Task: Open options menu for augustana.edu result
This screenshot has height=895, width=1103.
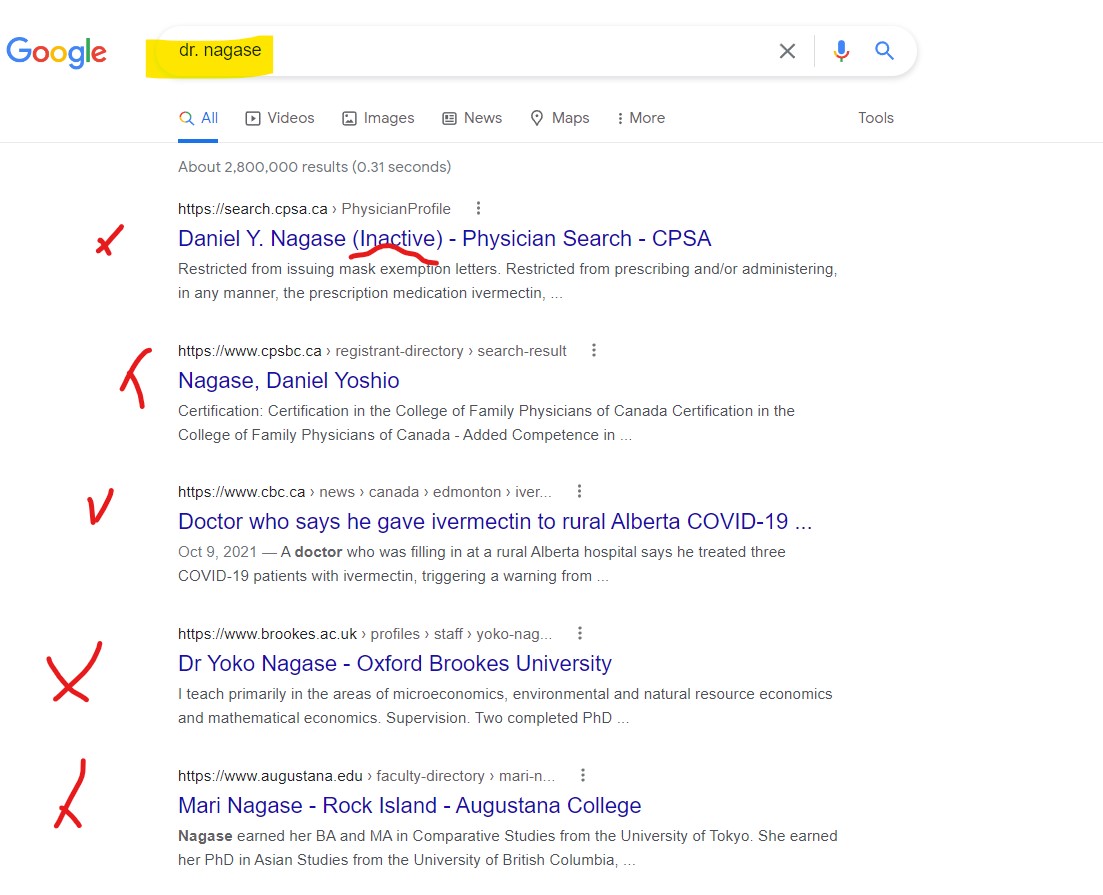Action: click(582, 775)
